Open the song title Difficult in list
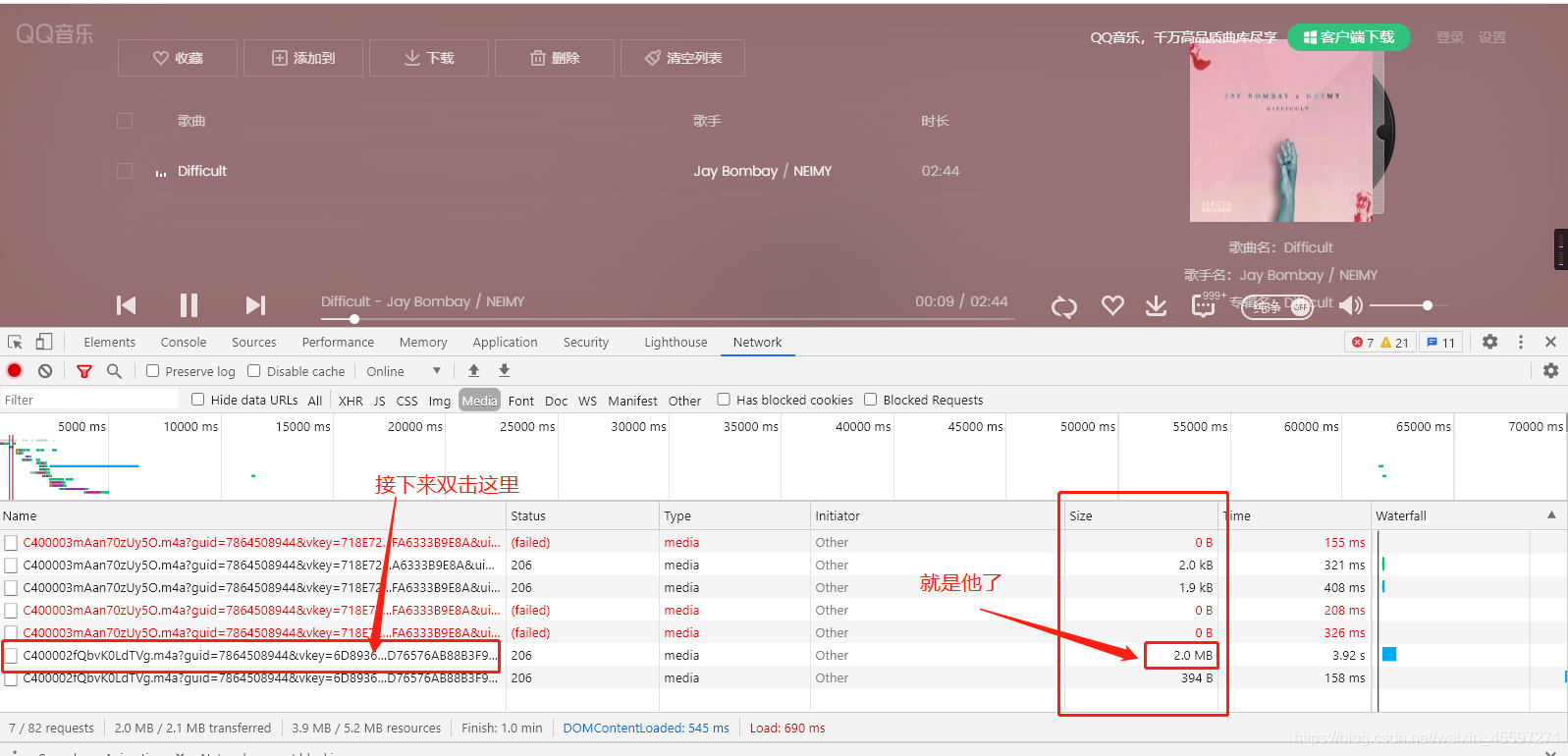 pyautogui.click(x=202, y=171)
